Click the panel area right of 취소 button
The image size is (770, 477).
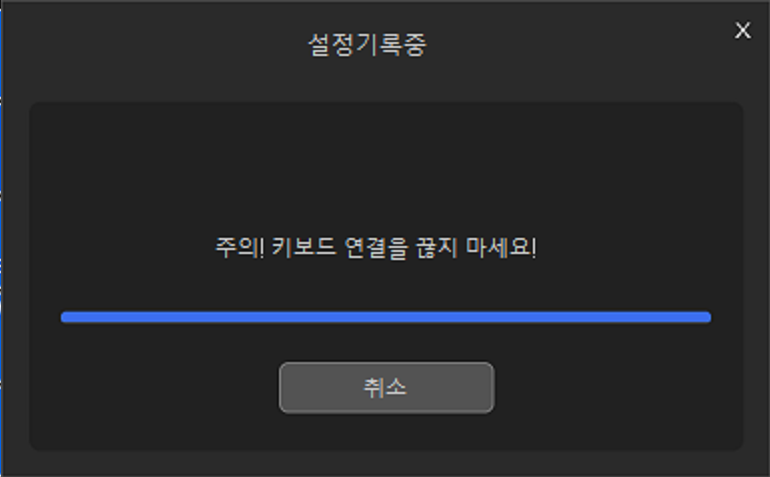[x=619, y=388]
